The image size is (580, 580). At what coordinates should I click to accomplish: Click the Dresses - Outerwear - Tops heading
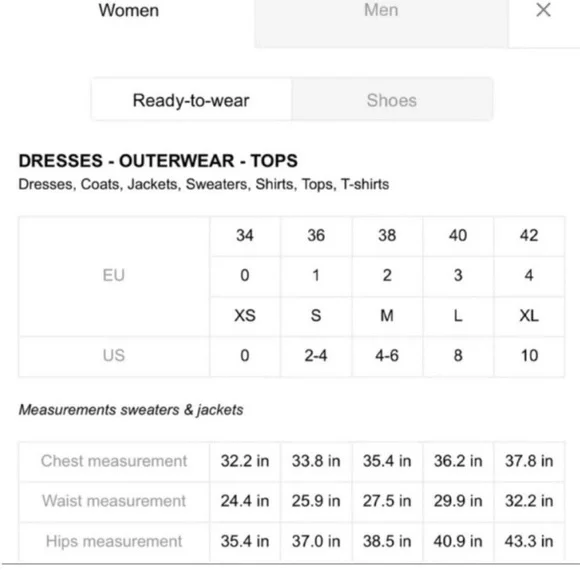(x=158, y=161)
